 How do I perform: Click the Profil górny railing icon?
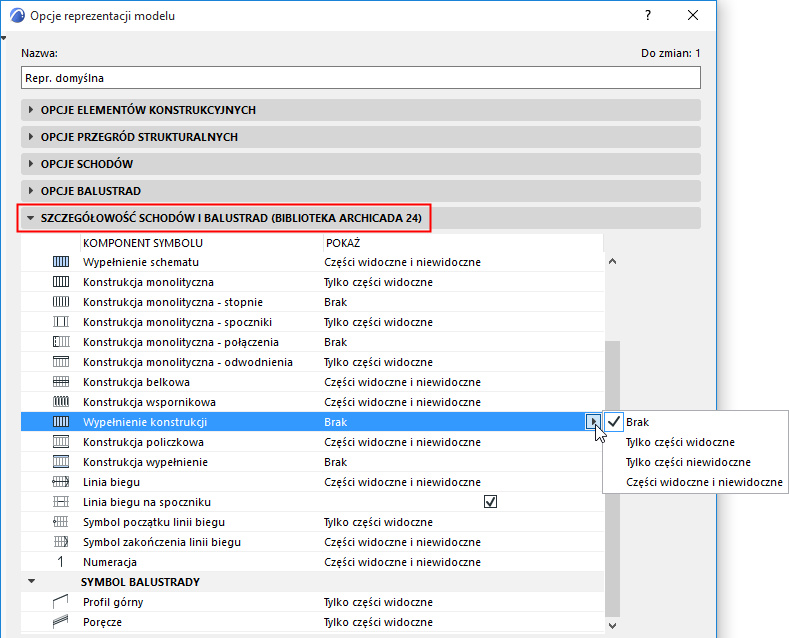click(x=60, y=602)
